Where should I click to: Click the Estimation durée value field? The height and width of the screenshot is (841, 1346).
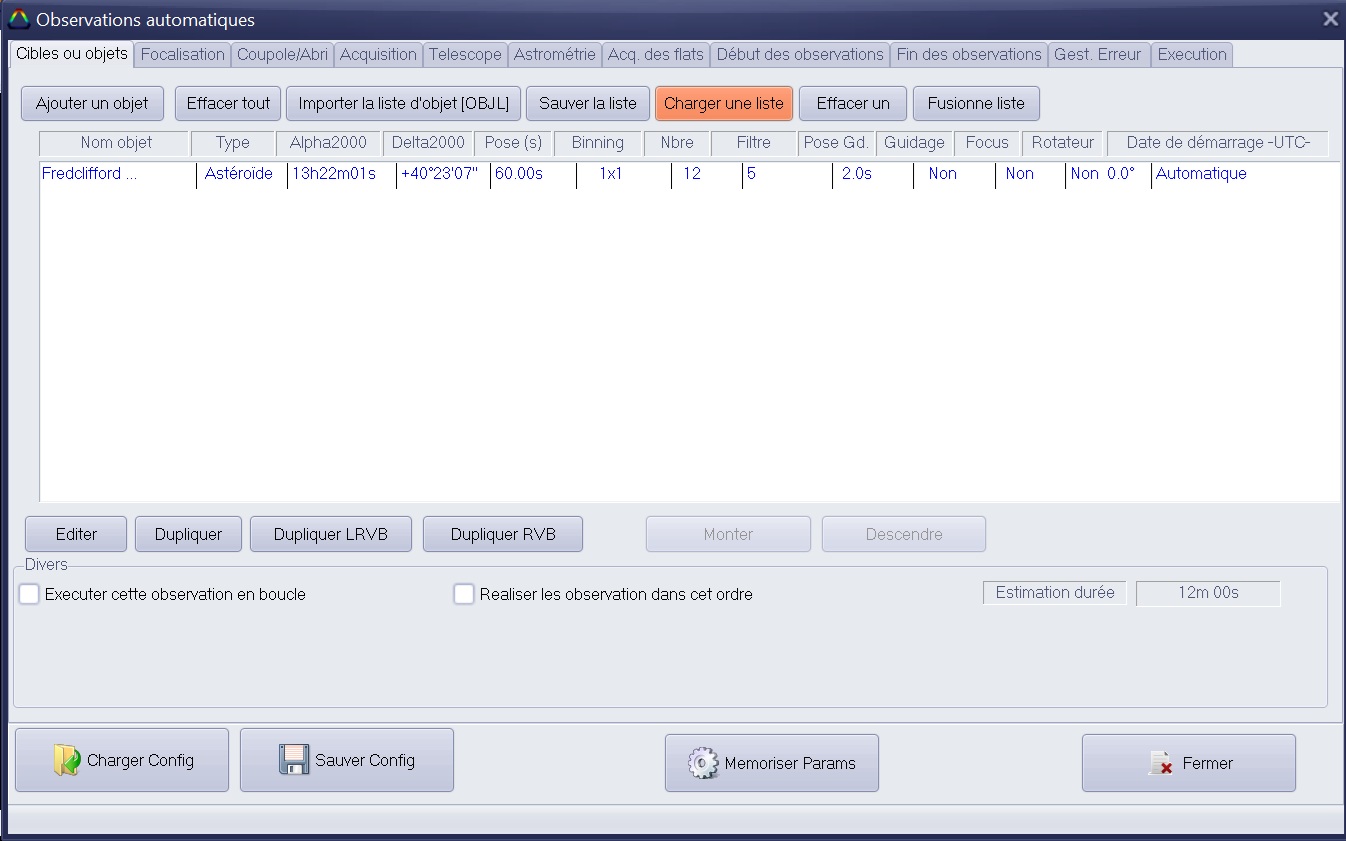pos(1207,593)
